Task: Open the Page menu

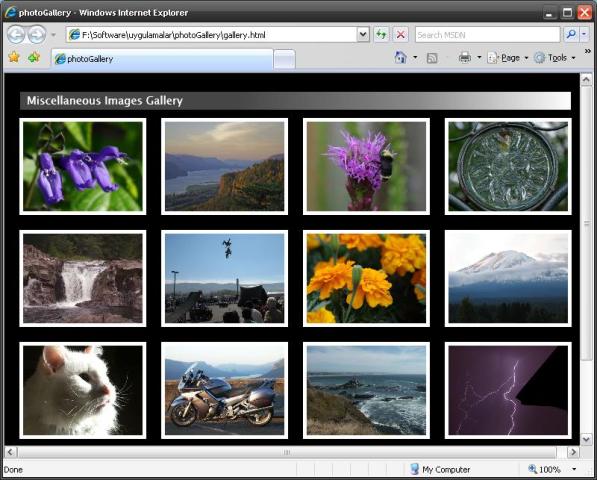Action: (508, 57)
